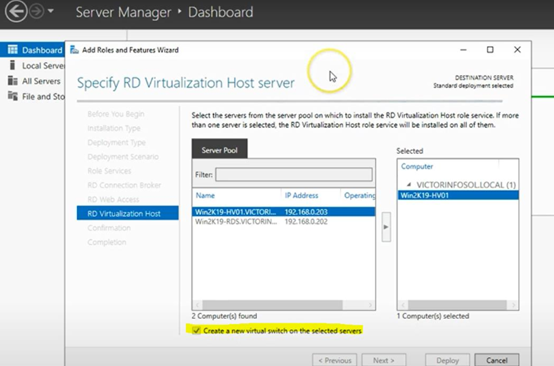Open Local Server in the sidebar
The image size is (554, 366).
(x=33, y=65)
